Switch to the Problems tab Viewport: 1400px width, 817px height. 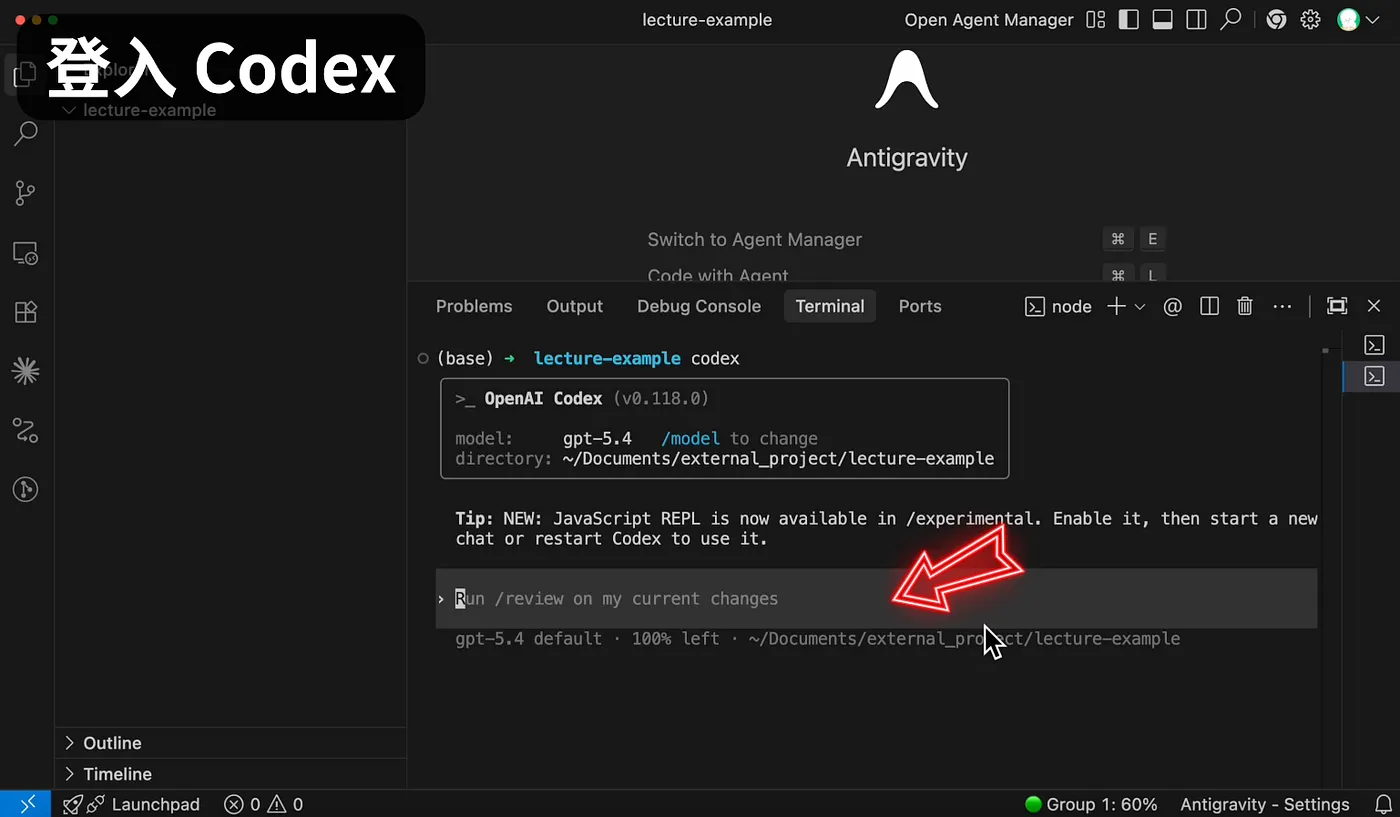point(474,307)
